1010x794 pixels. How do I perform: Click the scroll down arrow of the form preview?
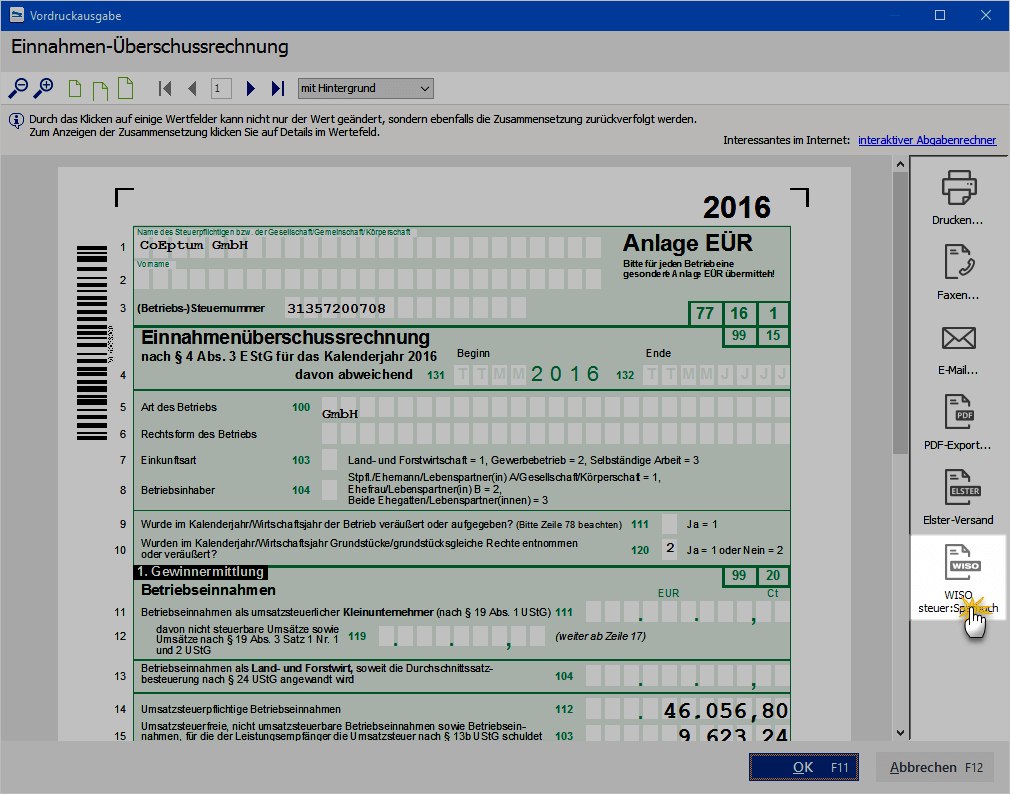coord(900,733)
